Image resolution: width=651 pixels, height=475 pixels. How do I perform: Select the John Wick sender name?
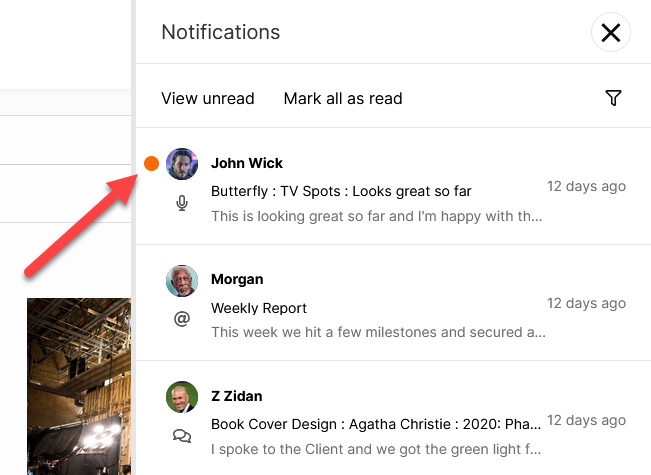point(247,163)
